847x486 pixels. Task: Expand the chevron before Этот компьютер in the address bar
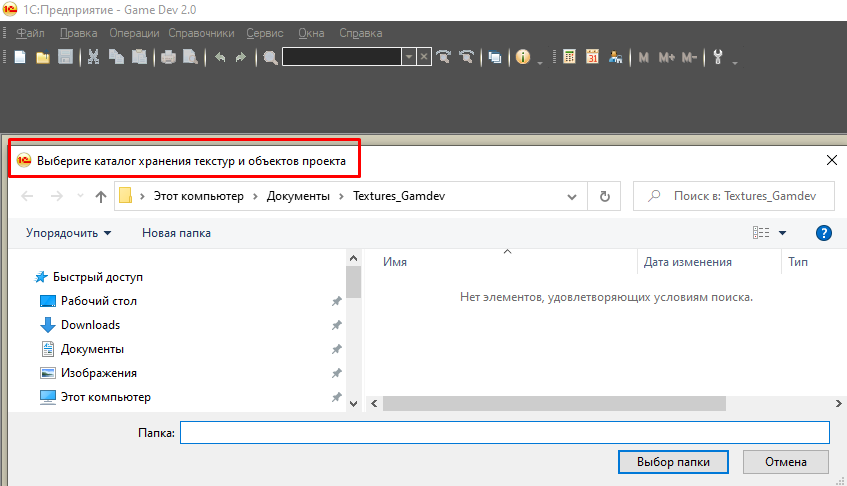tap(143, 196)
